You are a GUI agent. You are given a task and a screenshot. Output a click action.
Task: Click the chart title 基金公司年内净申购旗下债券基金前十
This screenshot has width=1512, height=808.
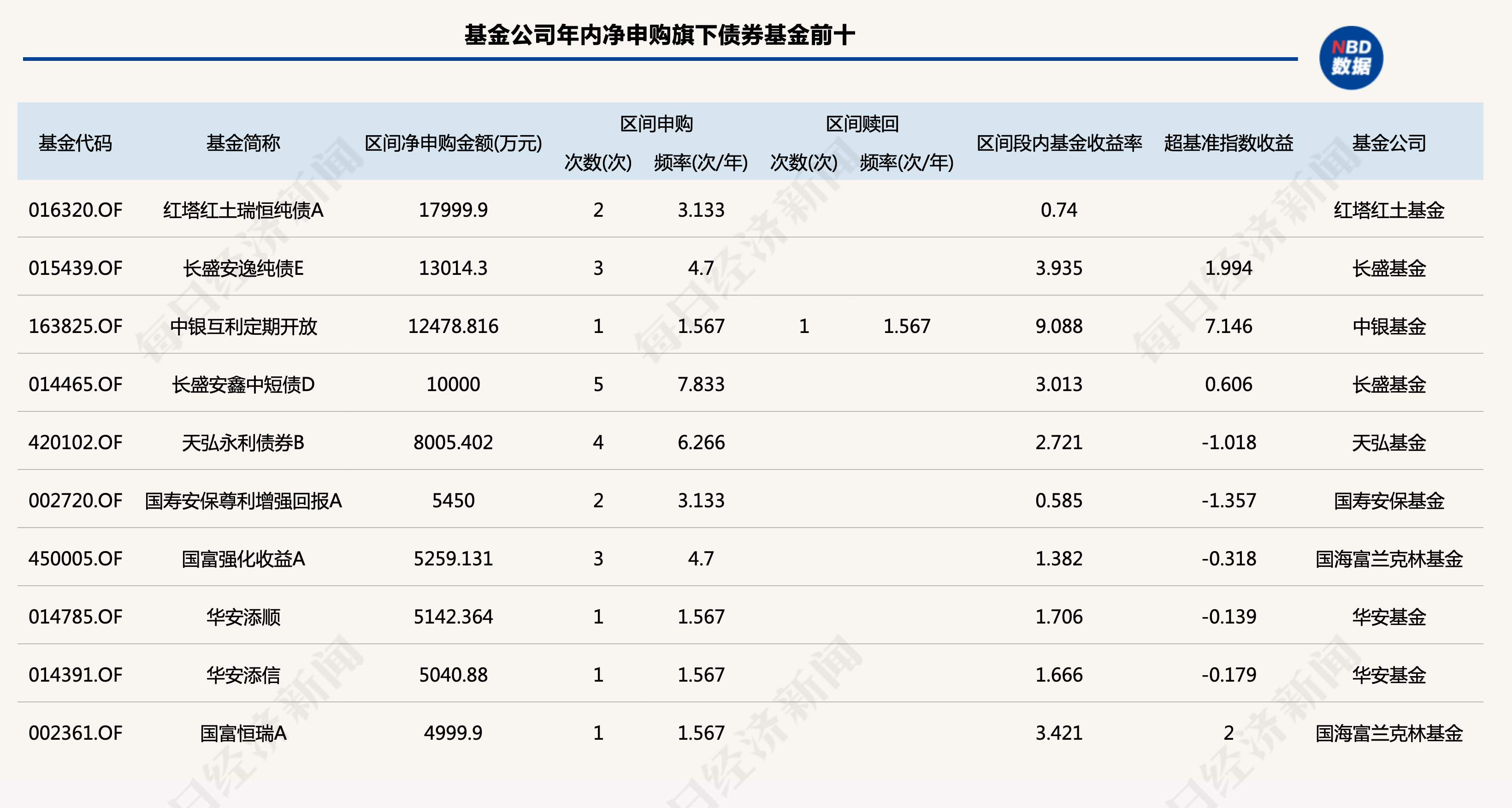pyautogui.click(x=659, y=35)
